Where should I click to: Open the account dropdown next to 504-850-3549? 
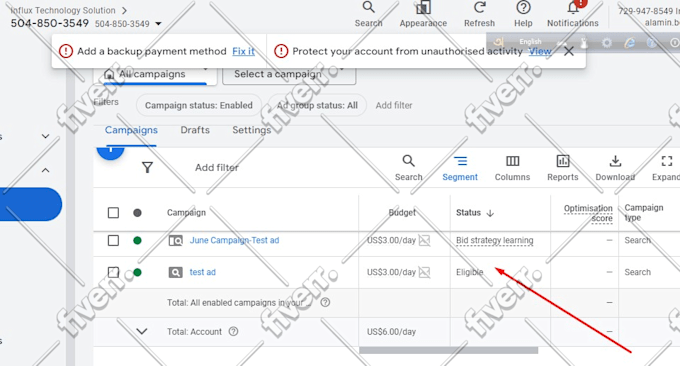click(158, 23)
